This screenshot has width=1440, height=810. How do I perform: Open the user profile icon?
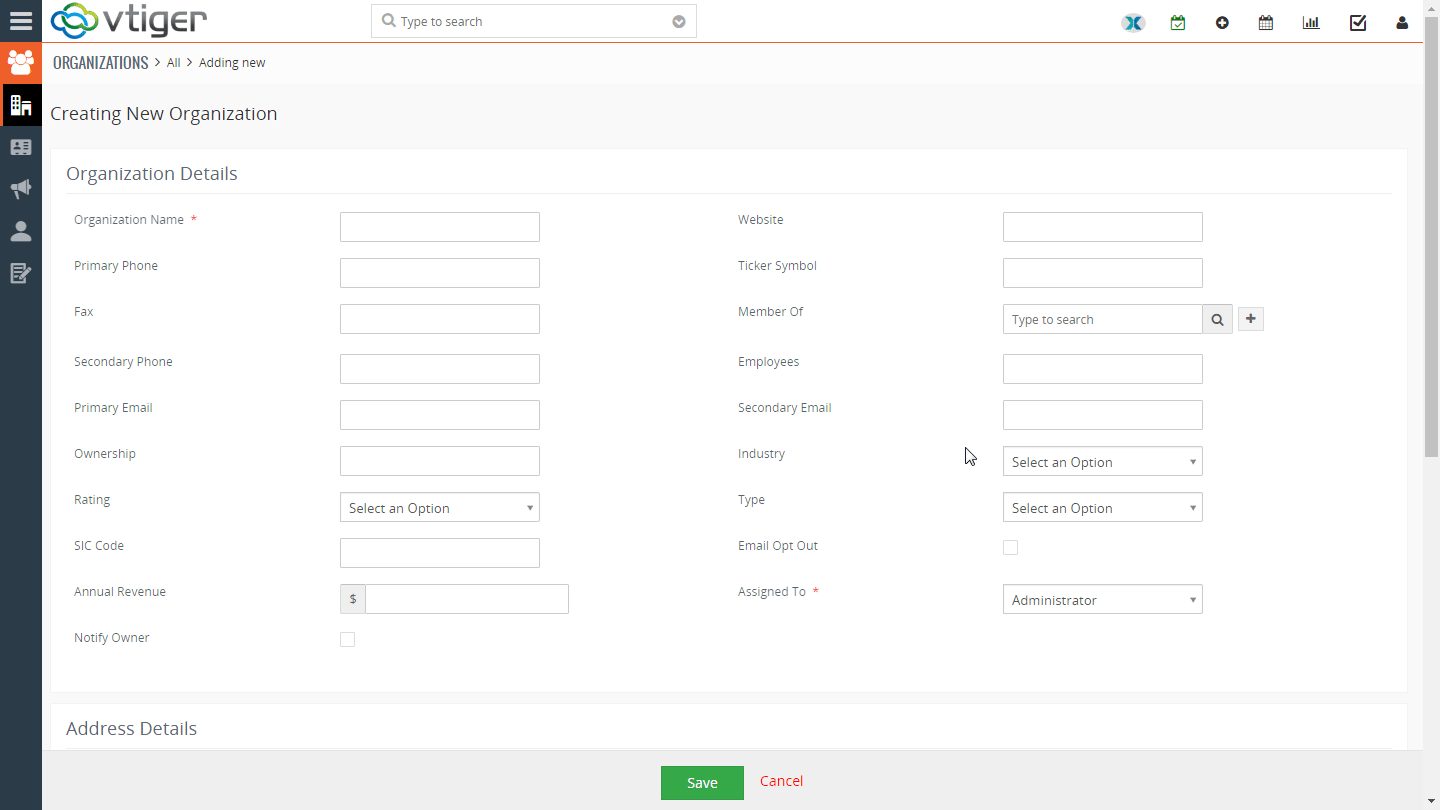1401,22
